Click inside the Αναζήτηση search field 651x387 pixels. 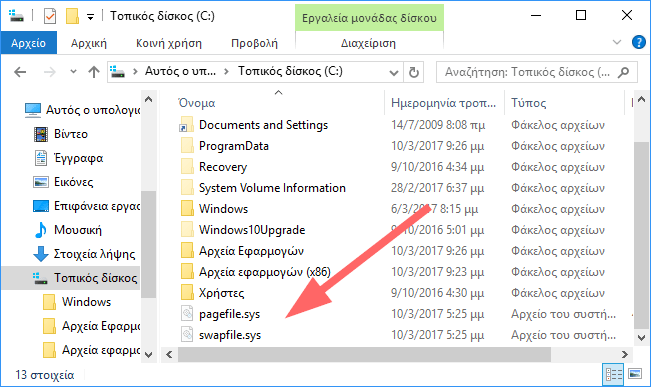tap(527, 72)
